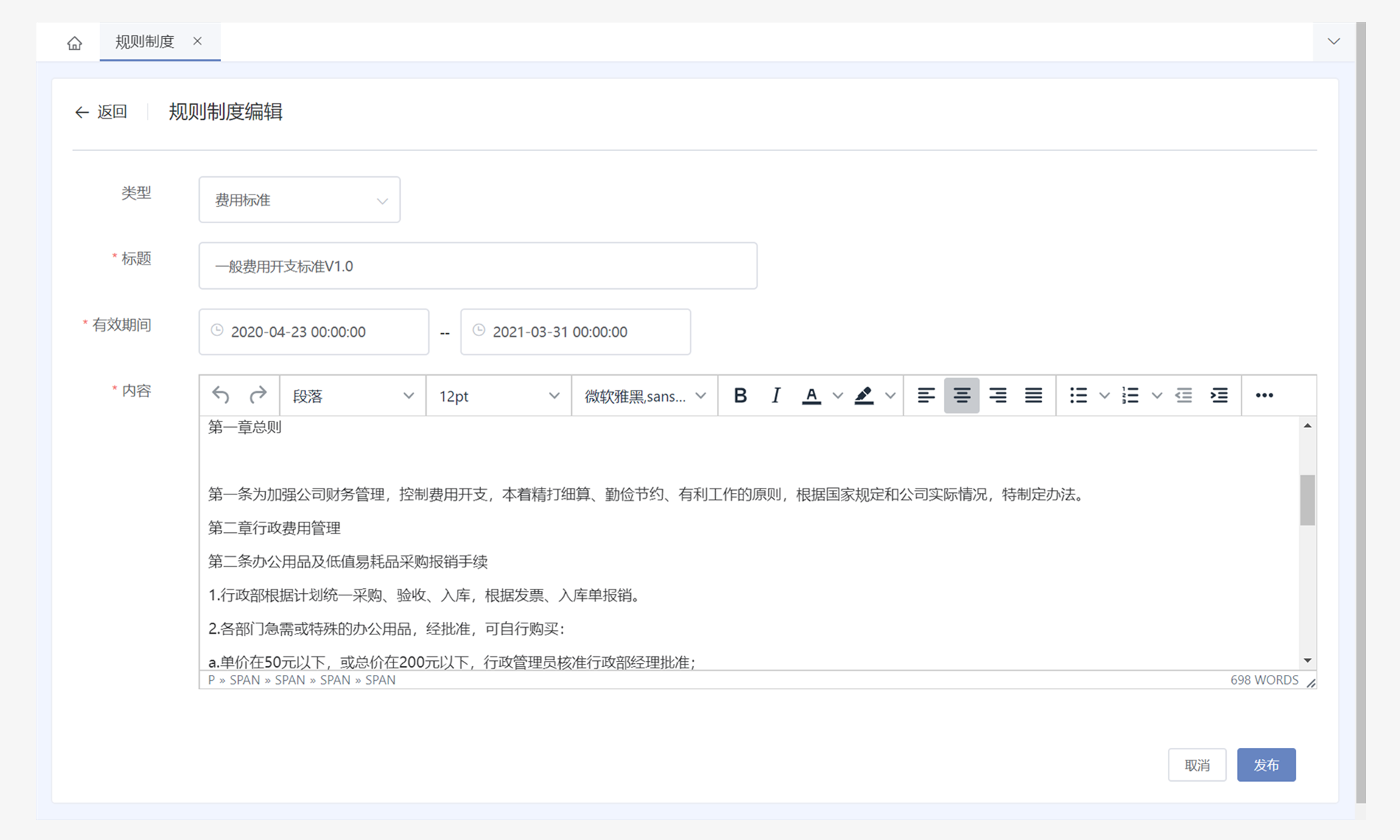Open the 12pt font size dropdown
This screenshot has height=840, width=1400.
click(498, 396)
